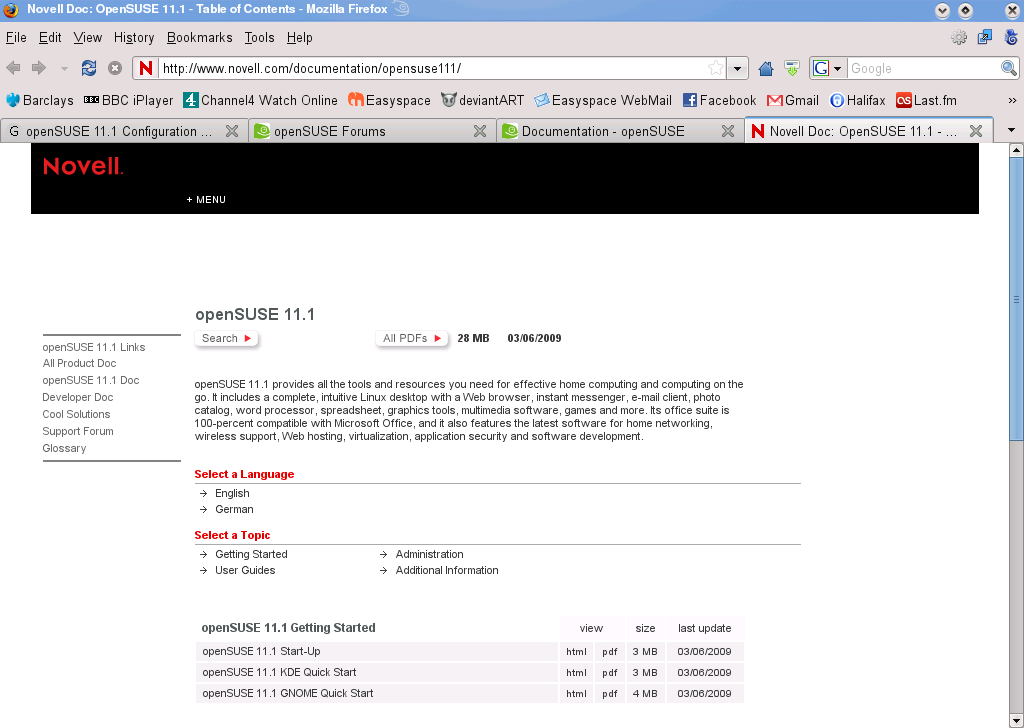Open the File menu

tap(16, 37)
